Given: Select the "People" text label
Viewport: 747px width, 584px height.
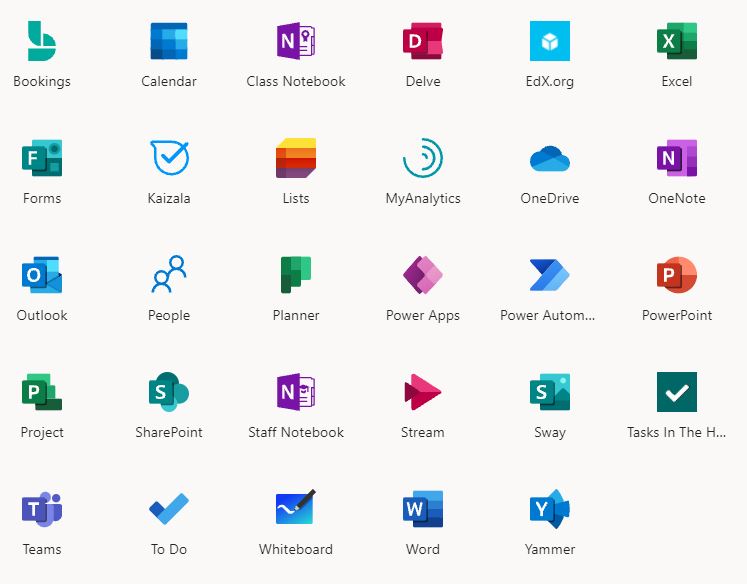Looking at the screenshot, I should (x=169, y=316).
